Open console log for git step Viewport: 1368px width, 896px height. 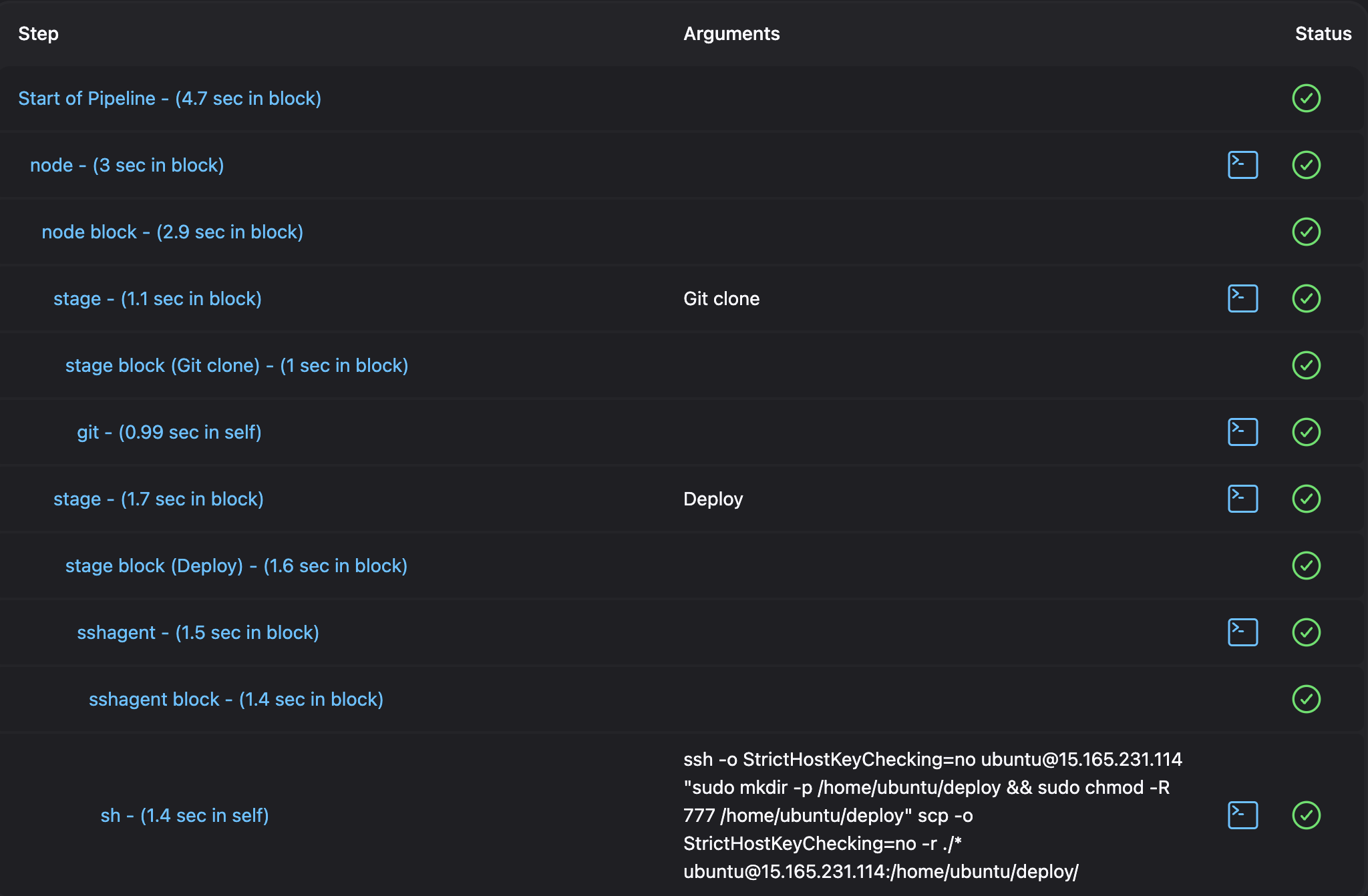pos(1242,432)
